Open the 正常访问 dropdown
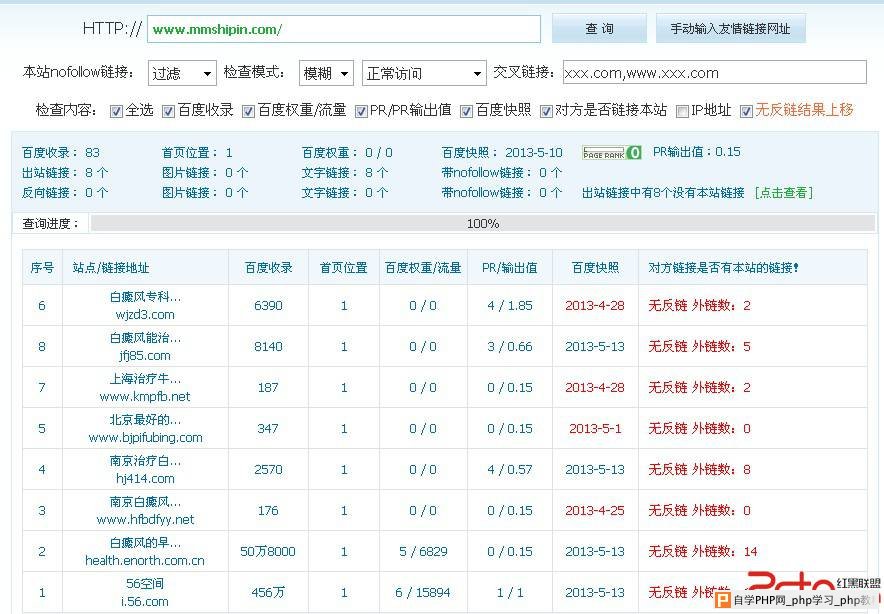Image resolution: width=884 pixels, height=614 pixels. 424,73
